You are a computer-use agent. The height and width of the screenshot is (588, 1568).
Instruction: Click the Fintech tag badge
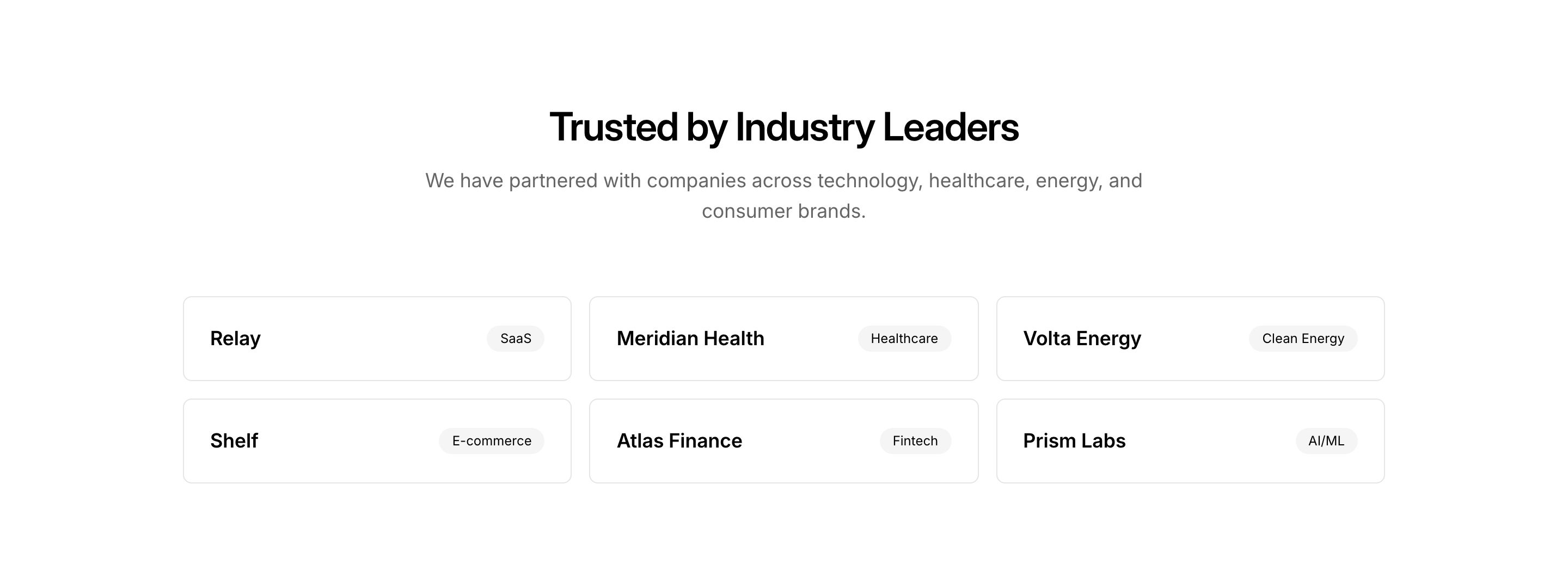[x=915, y=440]
